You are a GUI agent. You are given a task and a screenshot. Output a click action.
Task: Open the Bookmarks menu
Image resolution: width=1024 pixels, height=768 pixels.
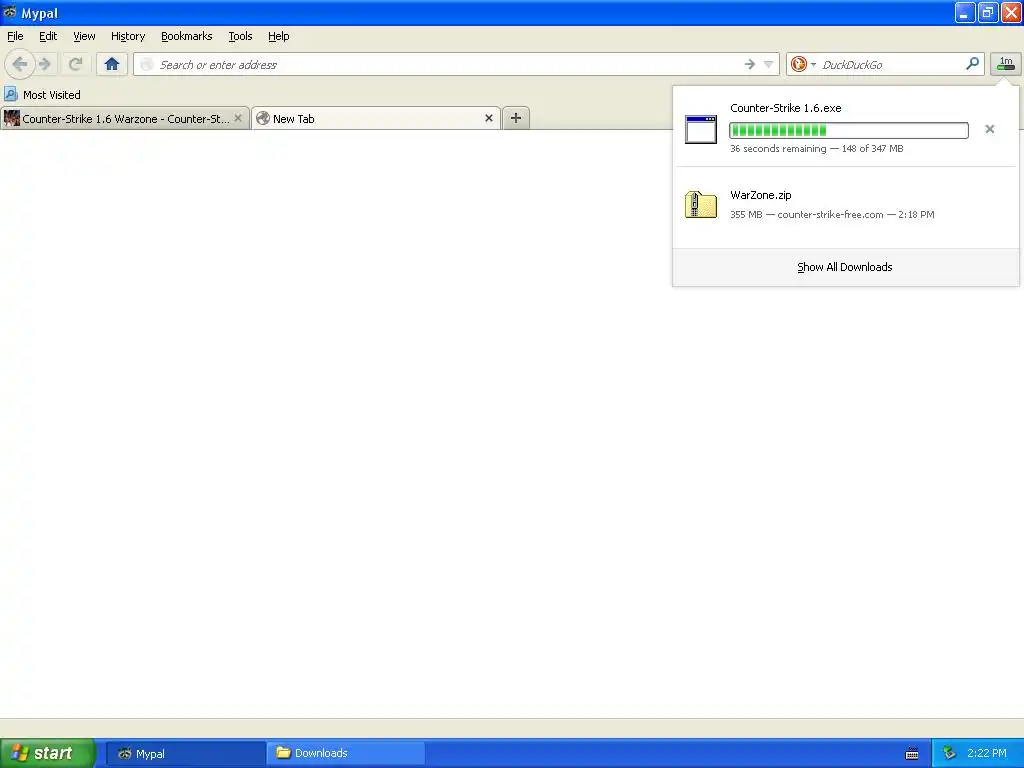pyautogui.click(x=187, y=36)
